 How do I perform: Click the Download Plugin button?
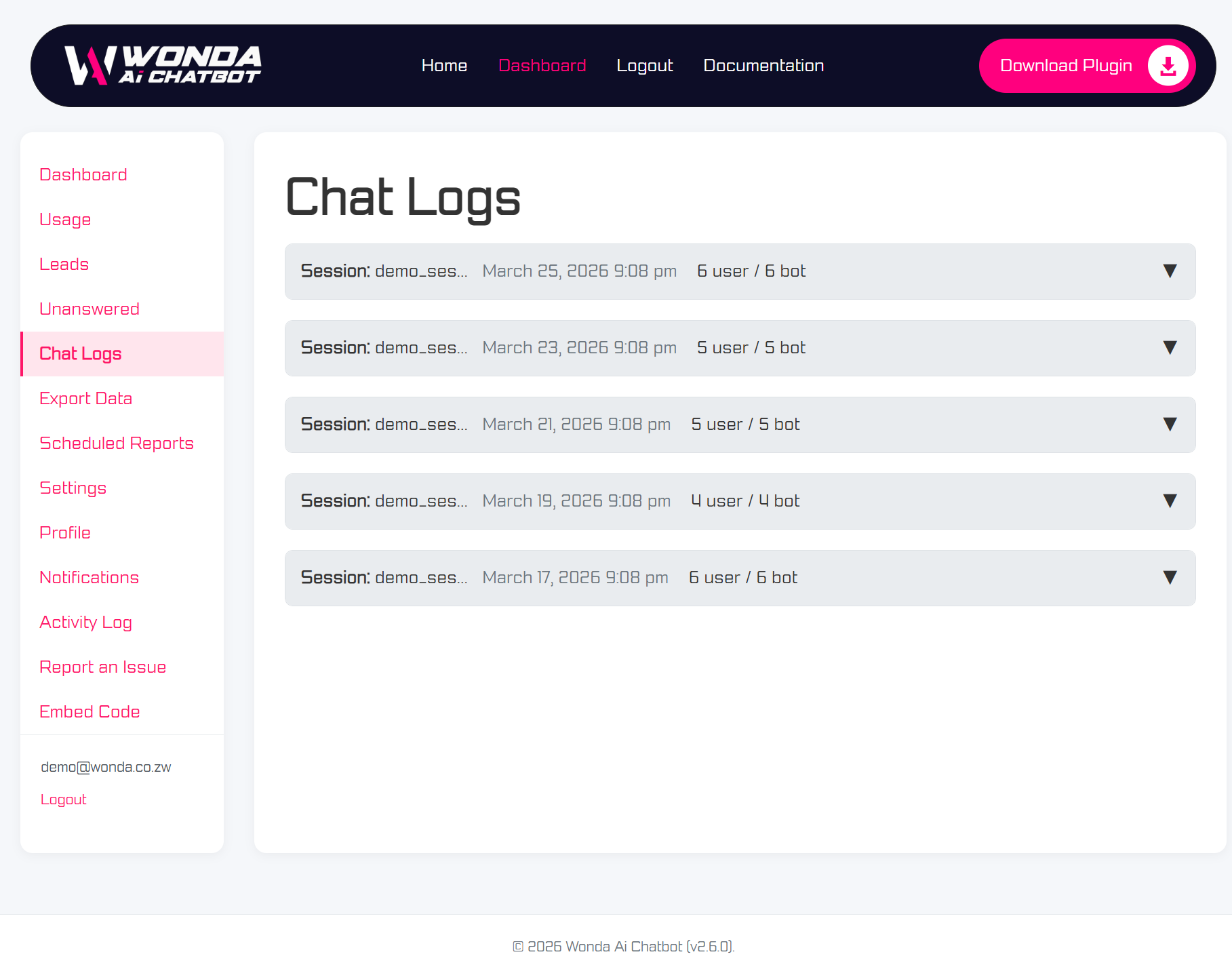[x=1087, y=66]
